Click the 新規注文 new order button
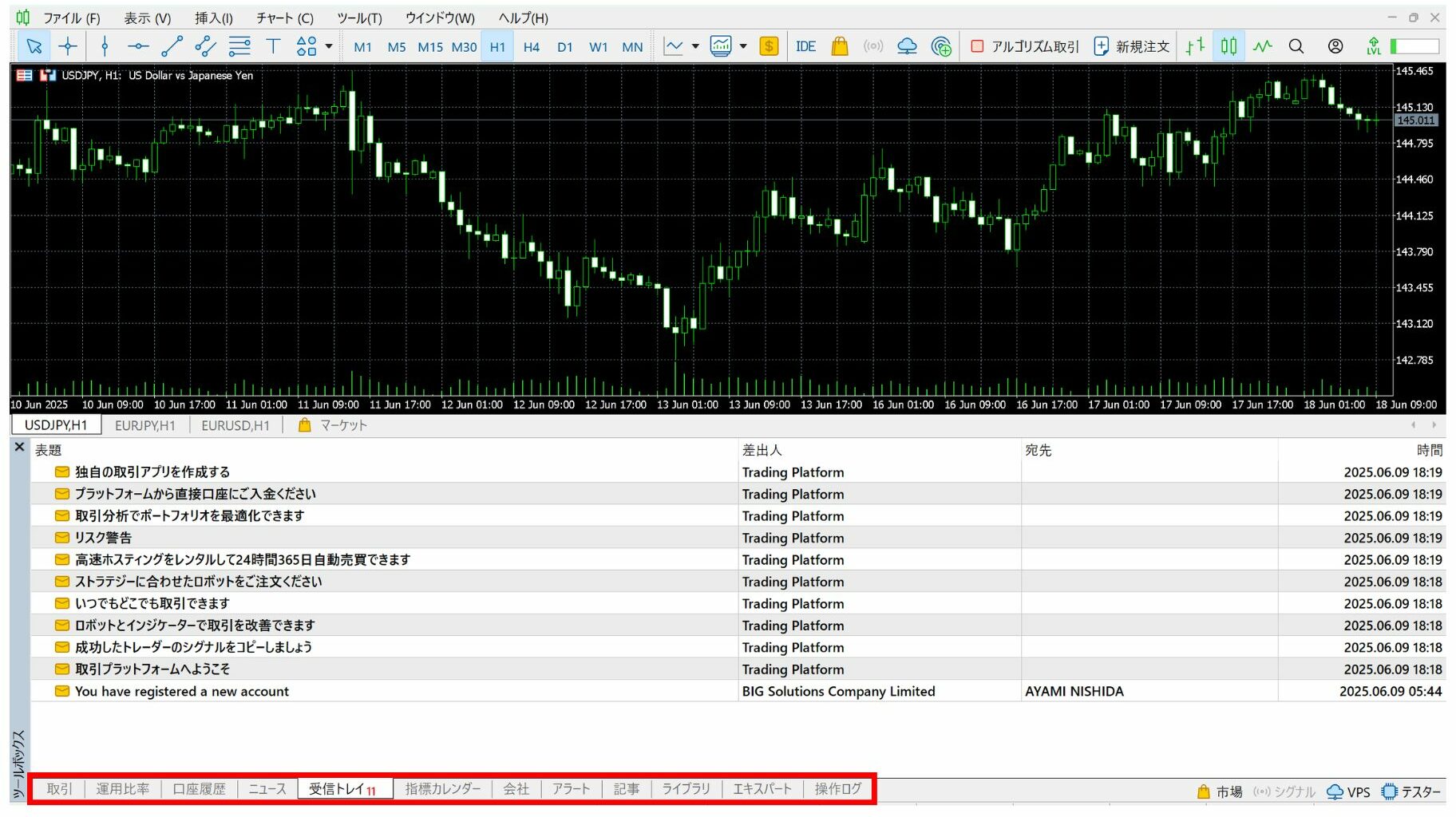This screenshot has height=817, width=1456. 1131,46
